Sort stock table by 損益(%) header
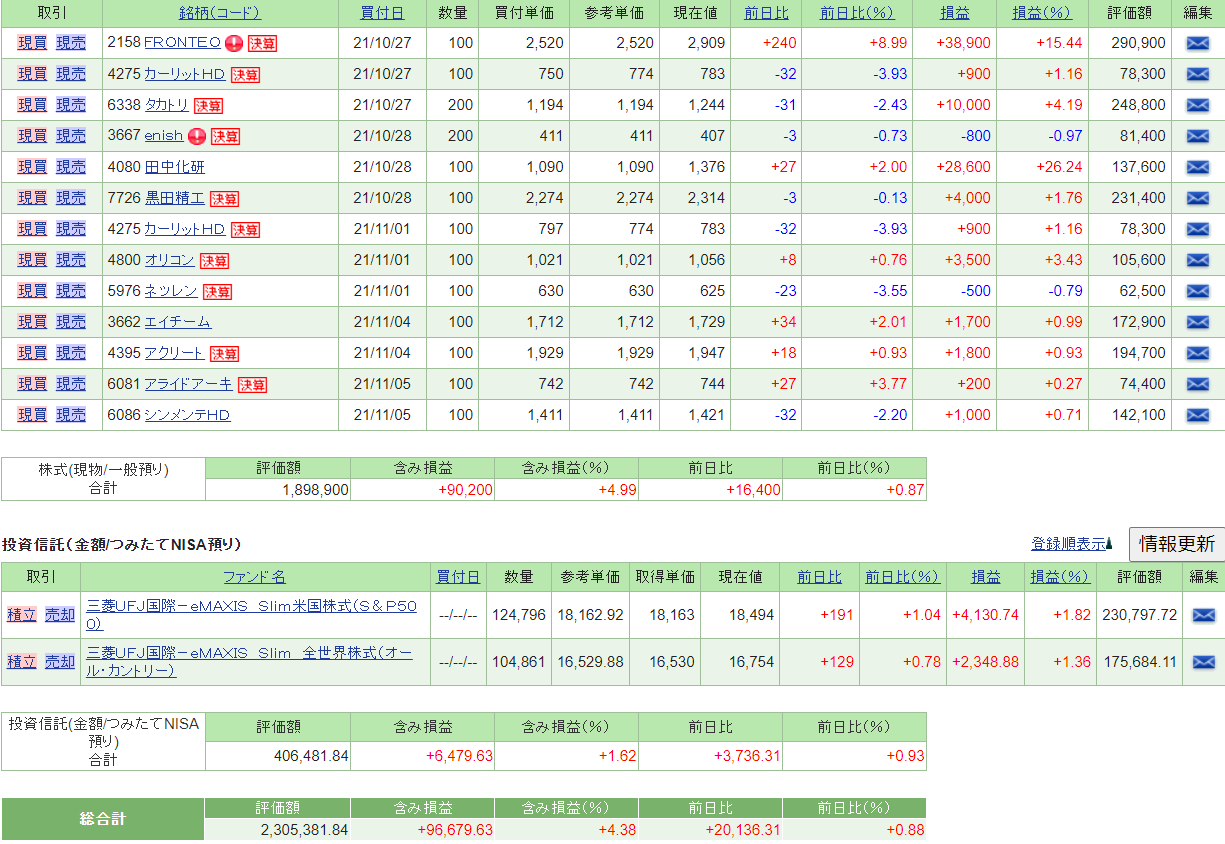1225x844 pixels. pyautogui.click(x=1041, y=13)
